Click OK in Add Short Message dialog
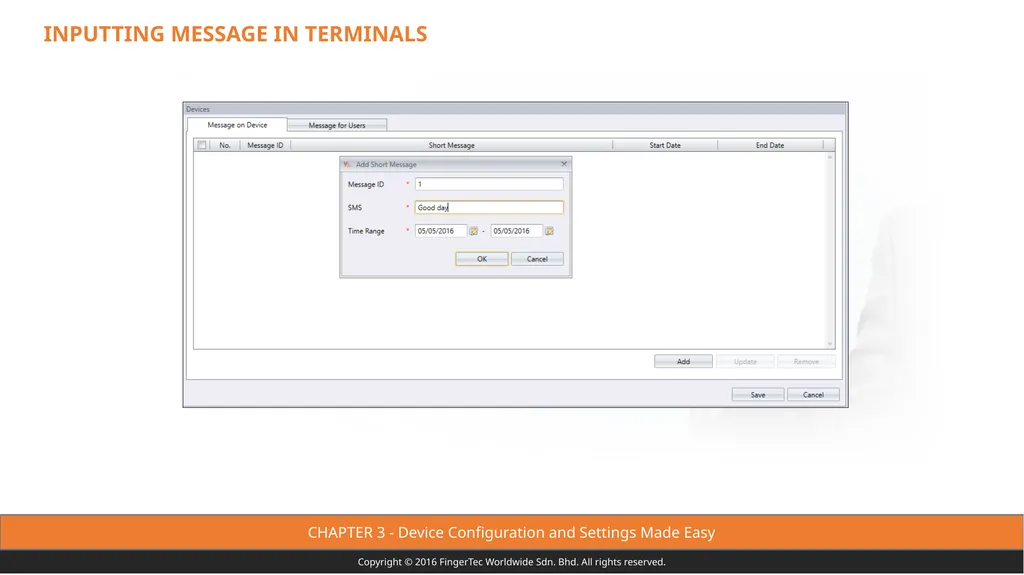This screenshot has height=575, width=1024. (x=482, y=259)
